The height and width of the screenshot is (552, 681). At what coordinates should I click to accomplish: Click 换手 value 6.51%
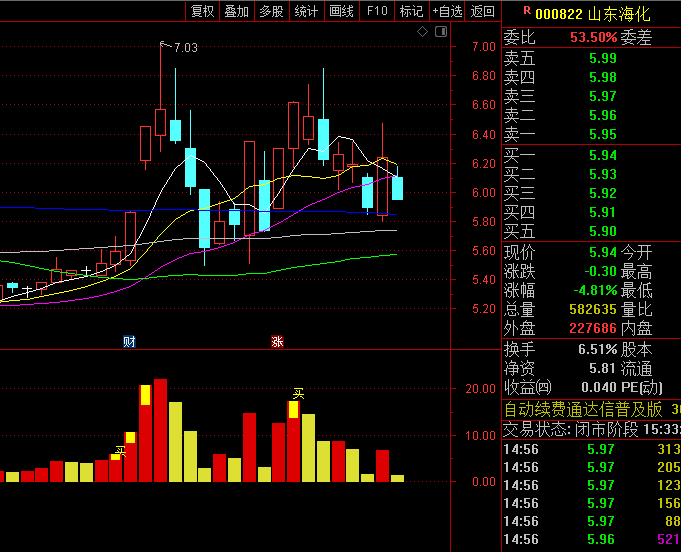[598, 349]
